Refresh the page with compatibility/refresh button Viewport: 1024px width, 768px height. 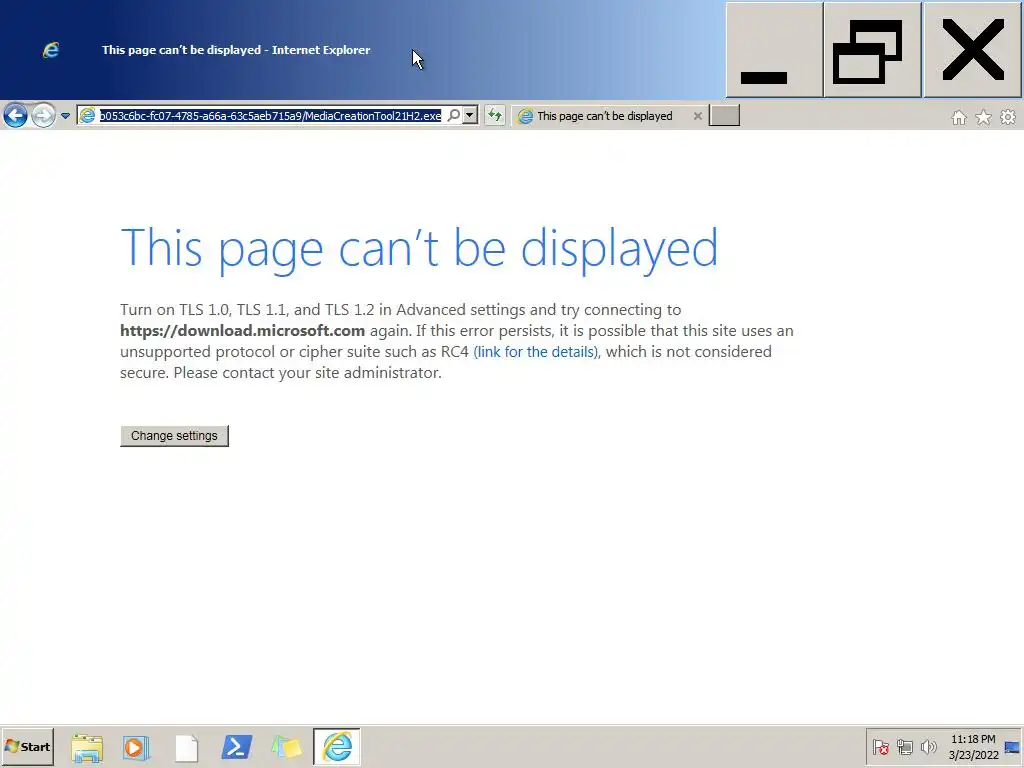(x=494, y=116)
